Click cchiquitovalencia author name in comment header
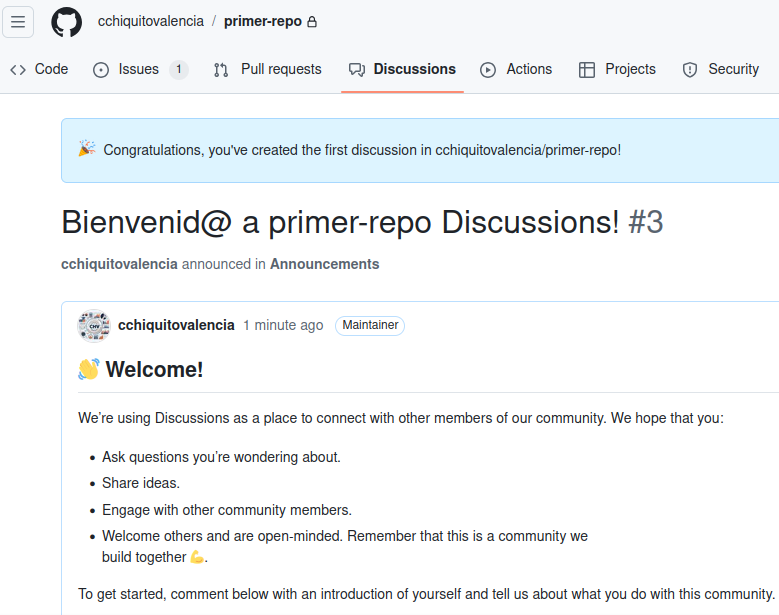 click(x=176, y=325)
